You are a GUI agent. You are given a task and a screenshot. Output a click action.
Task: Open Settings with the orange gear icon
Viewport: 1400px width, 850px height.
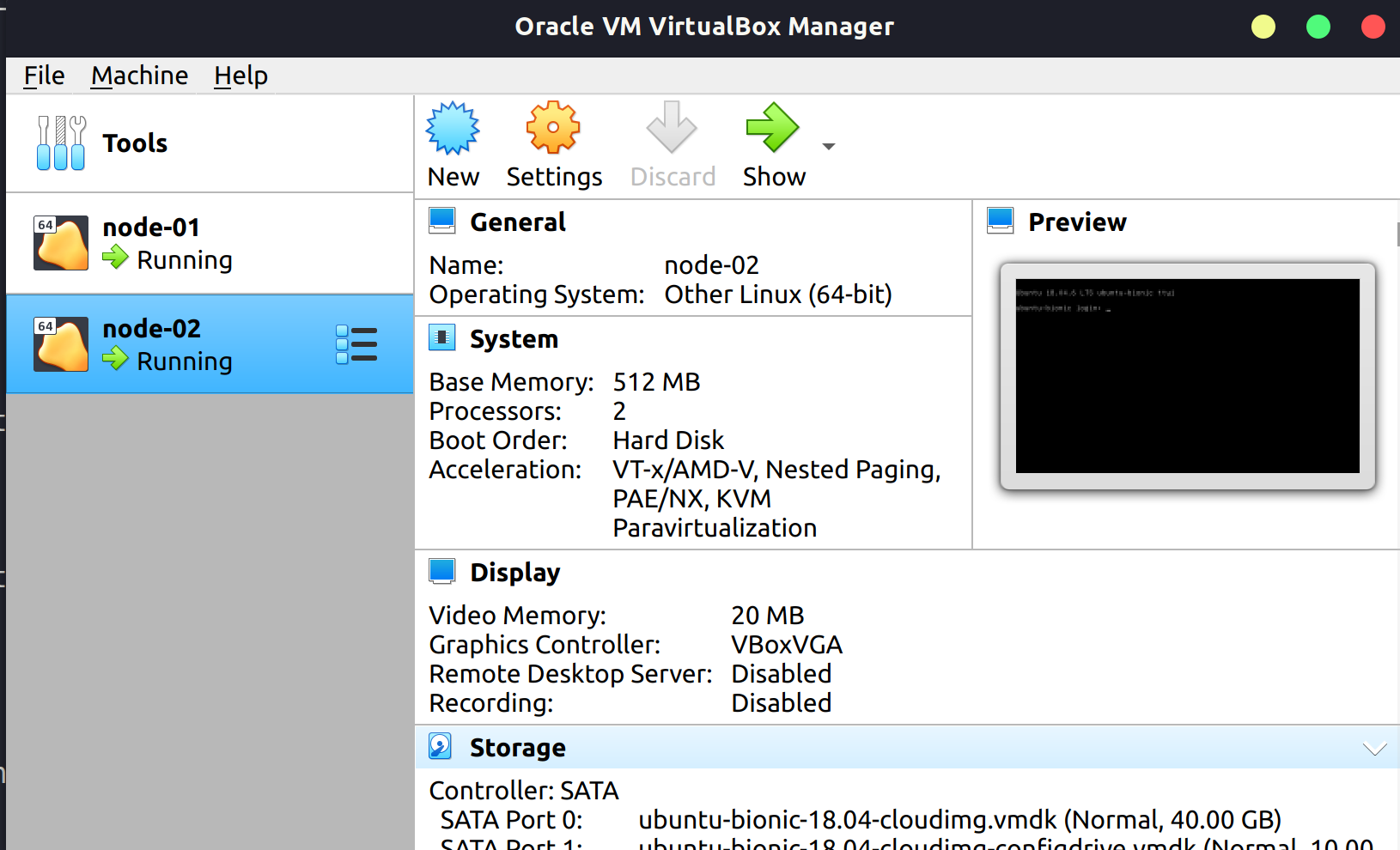click(x=553, y=129)
